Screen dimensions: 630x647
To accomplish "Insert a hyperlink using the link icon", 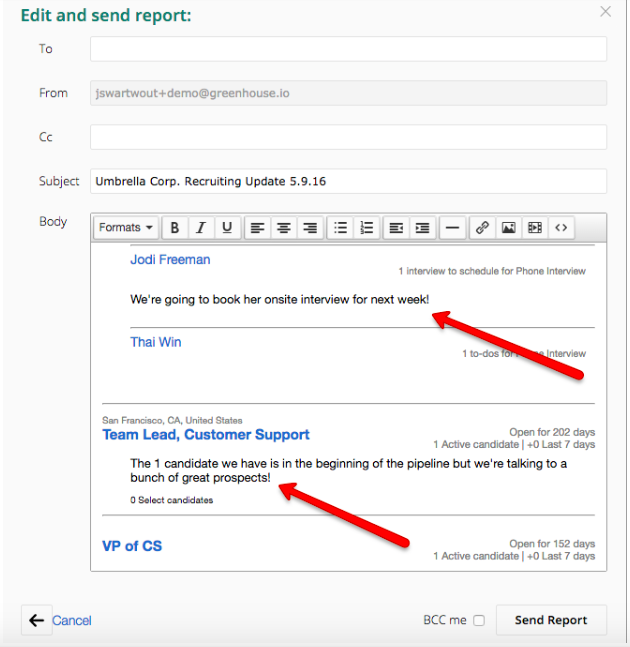I will pyautogui.click(x=483, y=227).
